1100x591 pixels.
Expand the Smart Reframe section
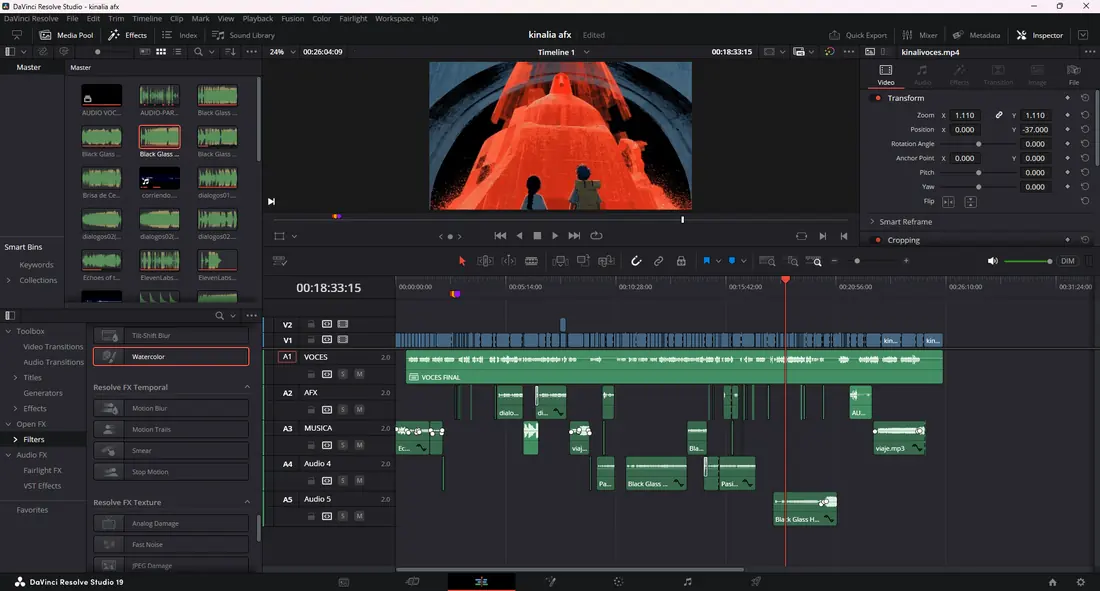tap(873, 222)
